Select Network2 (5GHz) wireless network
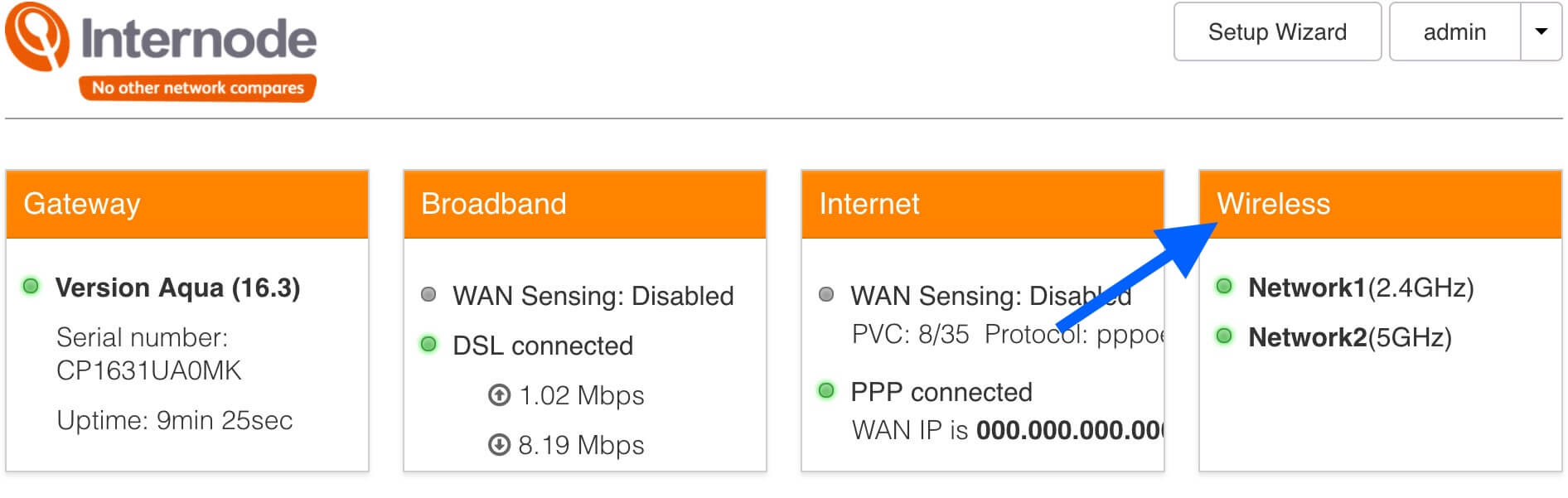 coord(1350,337)
